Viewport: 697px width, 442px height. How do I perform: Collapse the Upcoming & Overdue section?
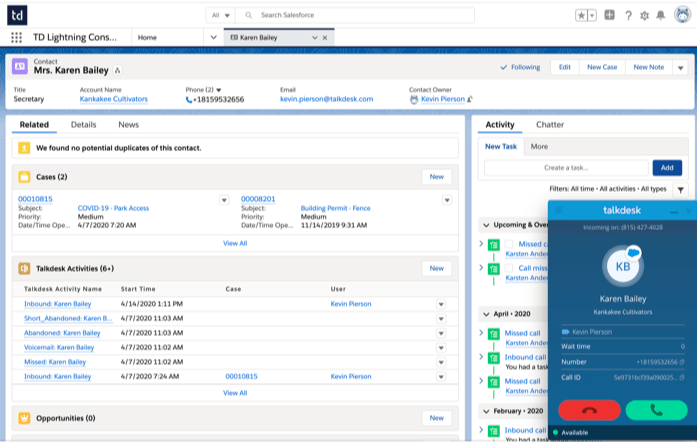coord(486,225)
